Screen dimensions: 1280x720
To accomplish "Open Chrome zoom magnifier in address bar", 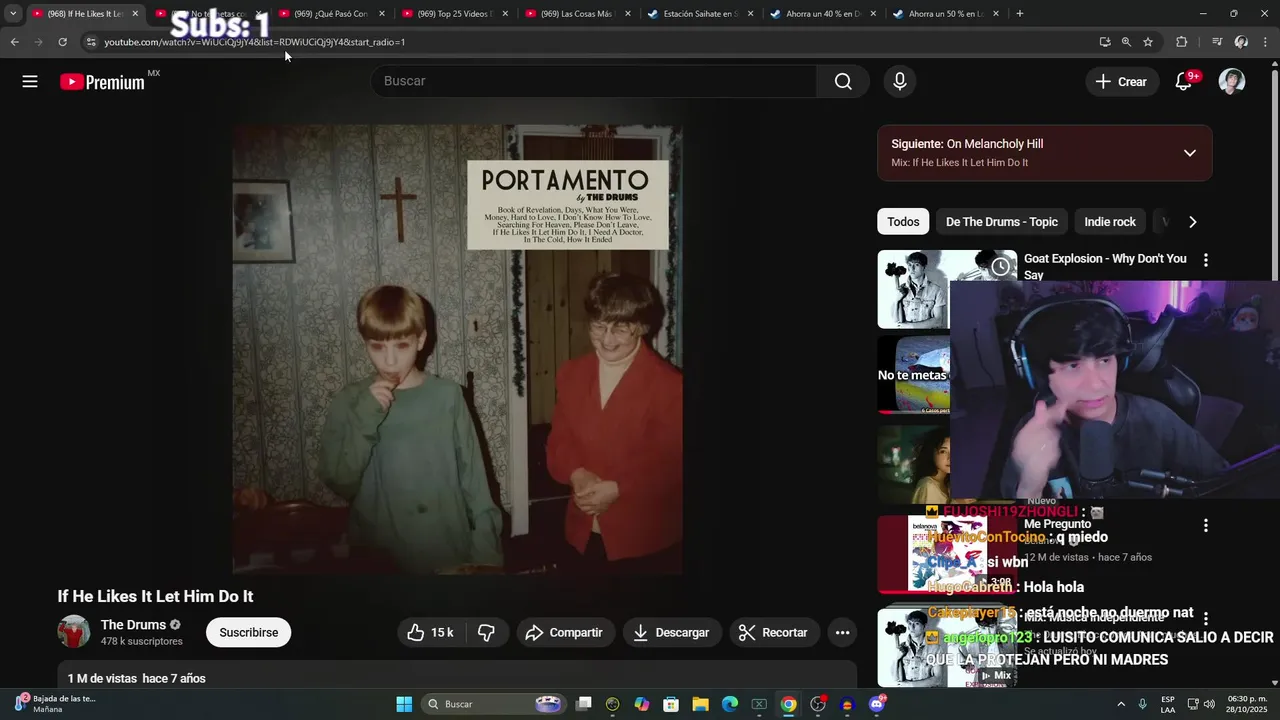I will (x=1126, y=42).
